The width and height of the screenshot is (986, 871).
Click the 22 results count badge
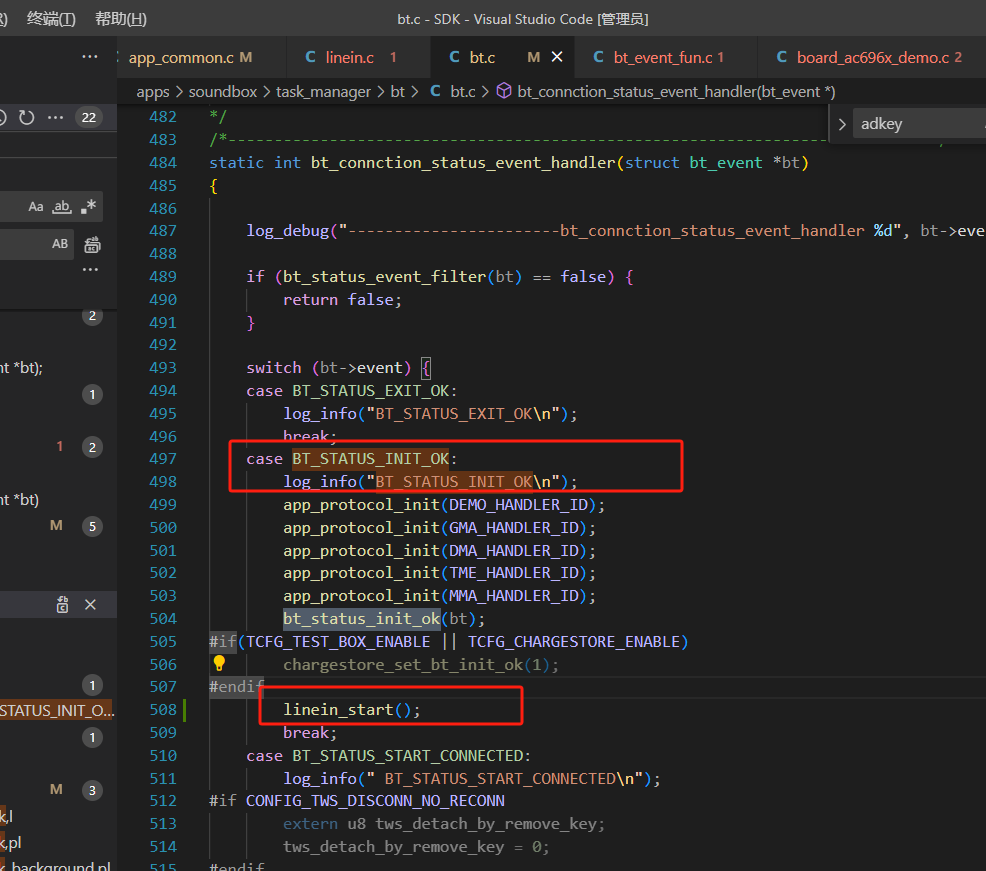89,118
